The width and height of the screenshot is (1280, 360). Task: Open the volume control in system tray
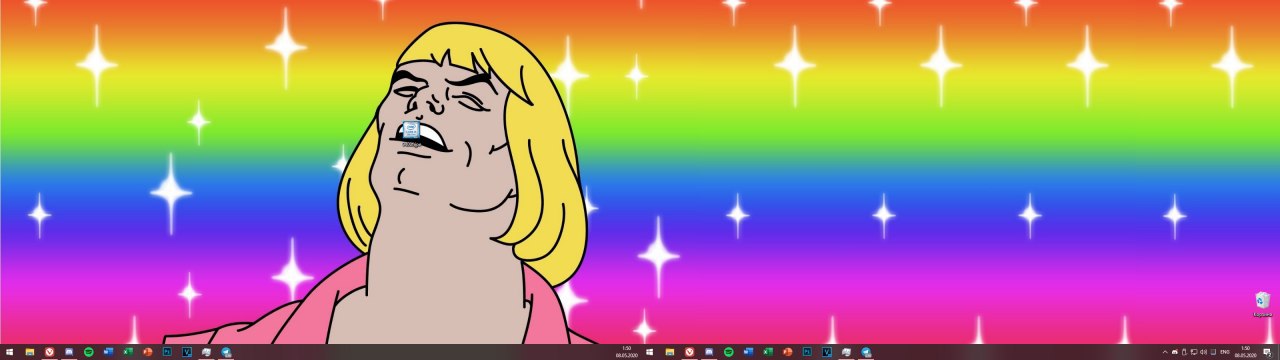tap(1203, 352)
